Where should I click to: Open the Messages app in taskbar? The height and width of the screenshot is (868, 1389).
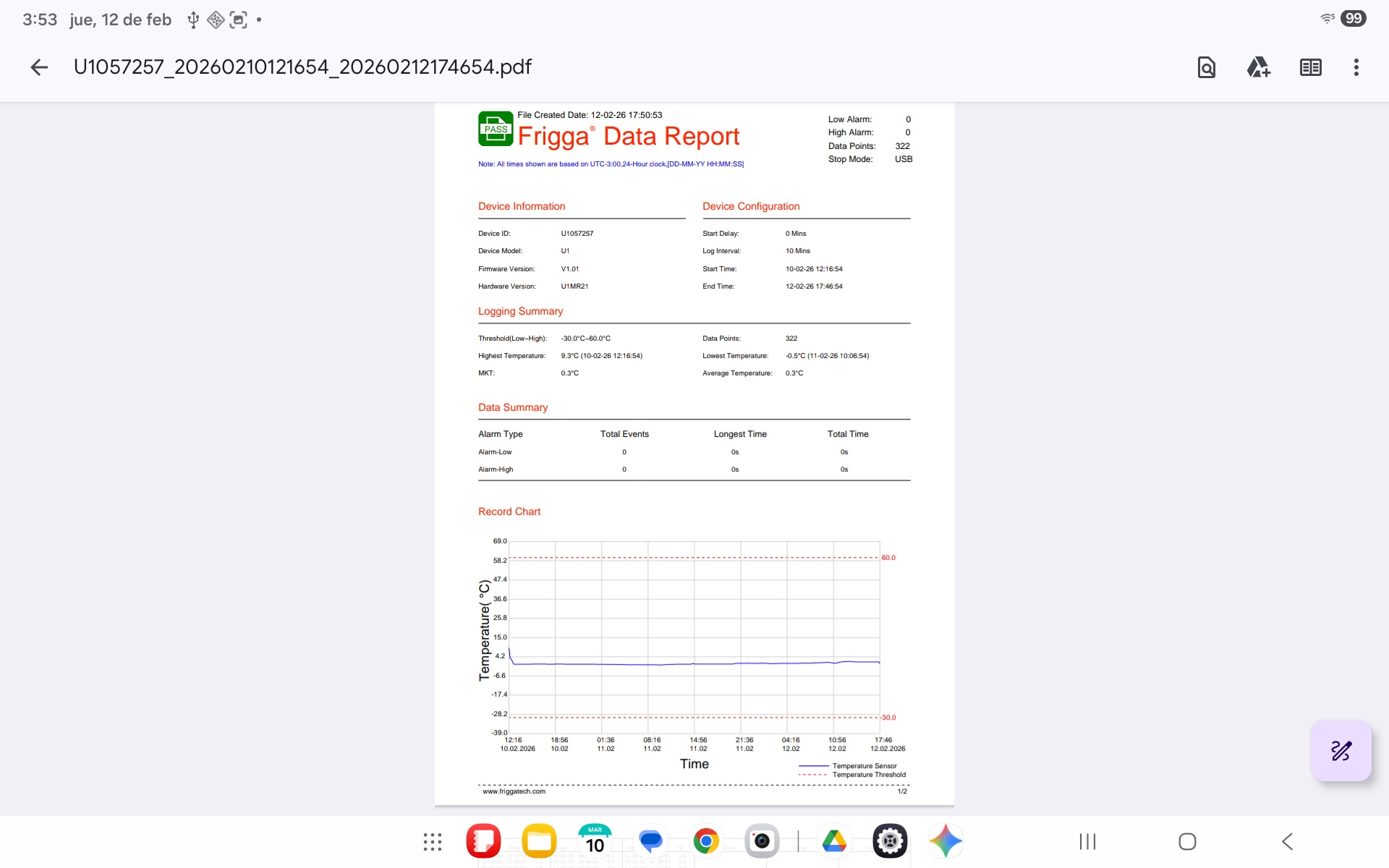(x=650, y=841)
